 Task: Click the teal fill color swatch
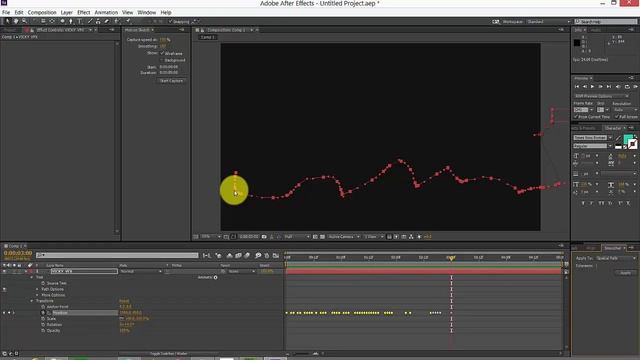[628, 139]
